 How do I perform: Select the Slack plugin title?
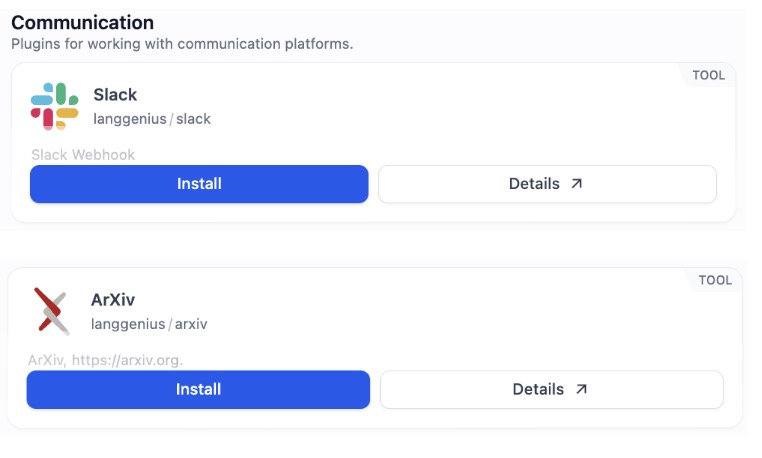[115, 95]
